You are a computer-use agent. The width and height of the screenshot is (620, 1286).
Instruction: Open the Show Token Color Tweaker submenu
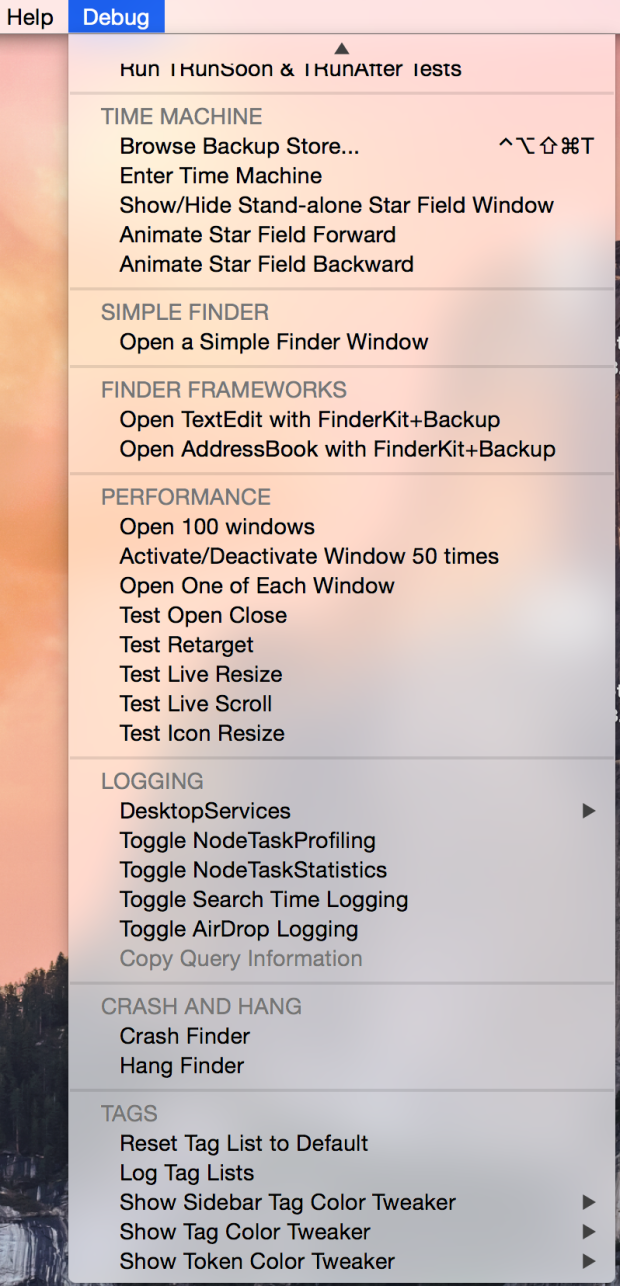click(589, 1261)
